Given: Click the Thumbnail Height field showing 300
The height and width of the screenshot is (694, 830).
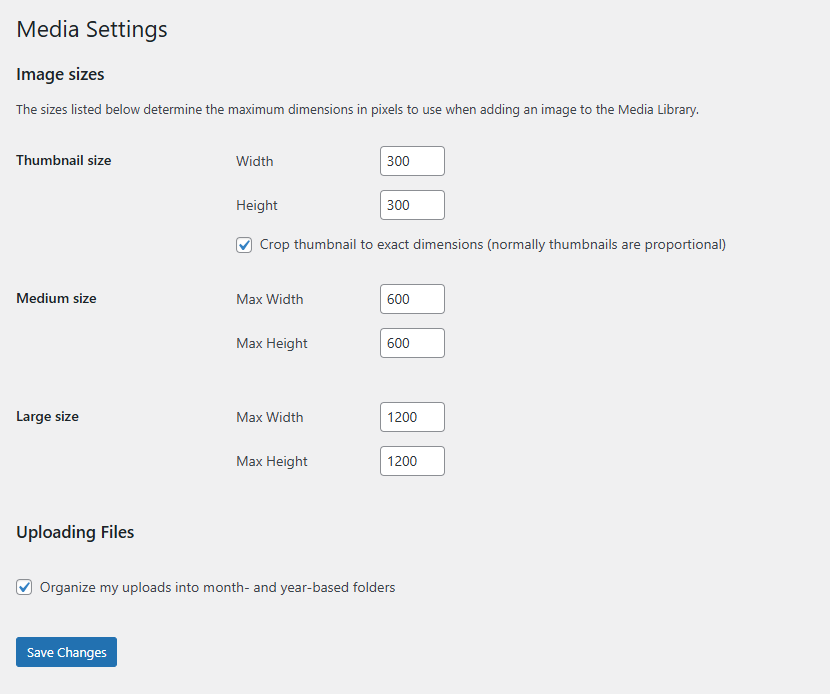Looking at the screenshot, I should [x=412, y=205].
